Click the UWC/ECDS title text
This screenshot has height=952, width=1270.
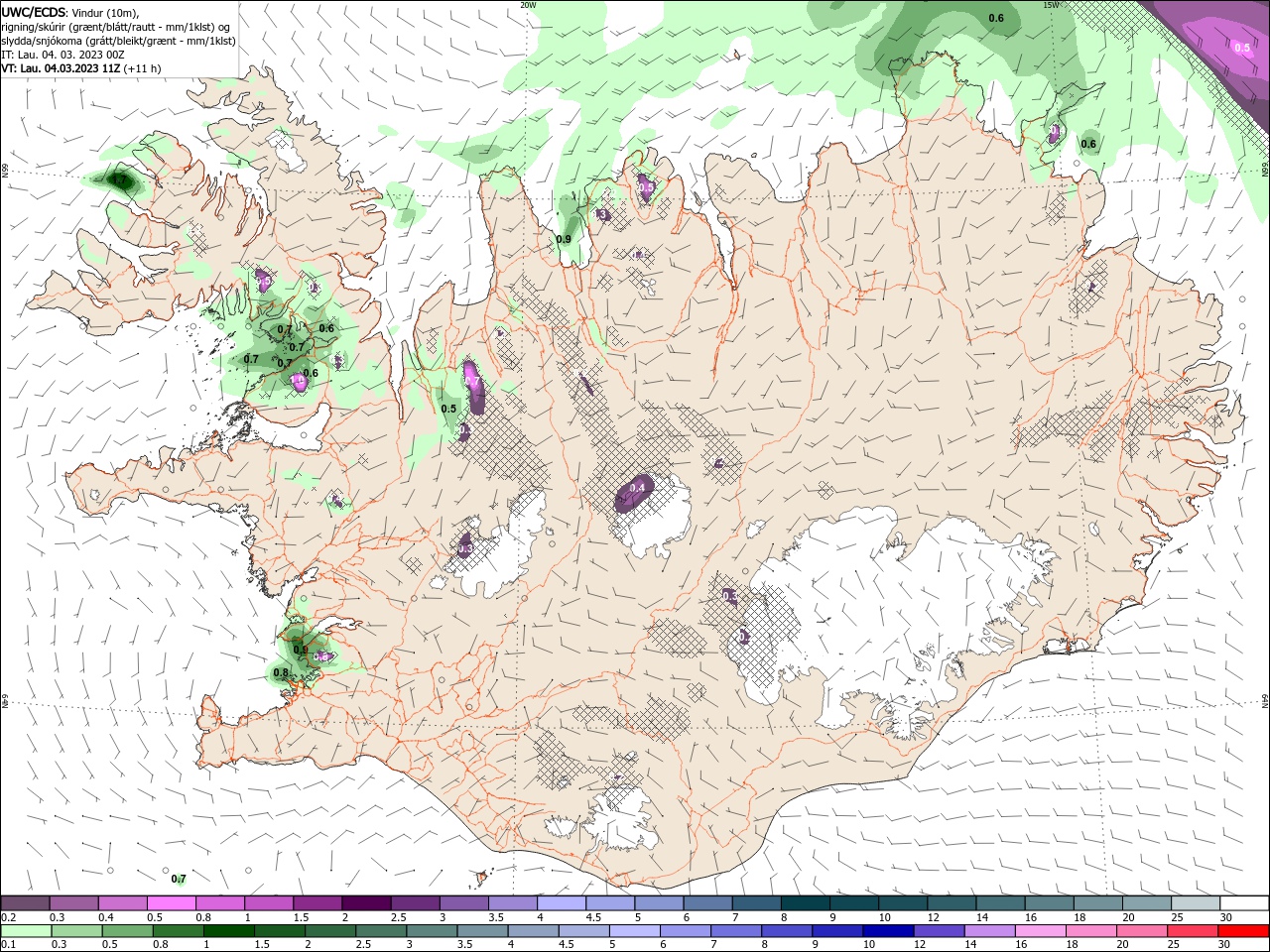[x=34, y=12]
